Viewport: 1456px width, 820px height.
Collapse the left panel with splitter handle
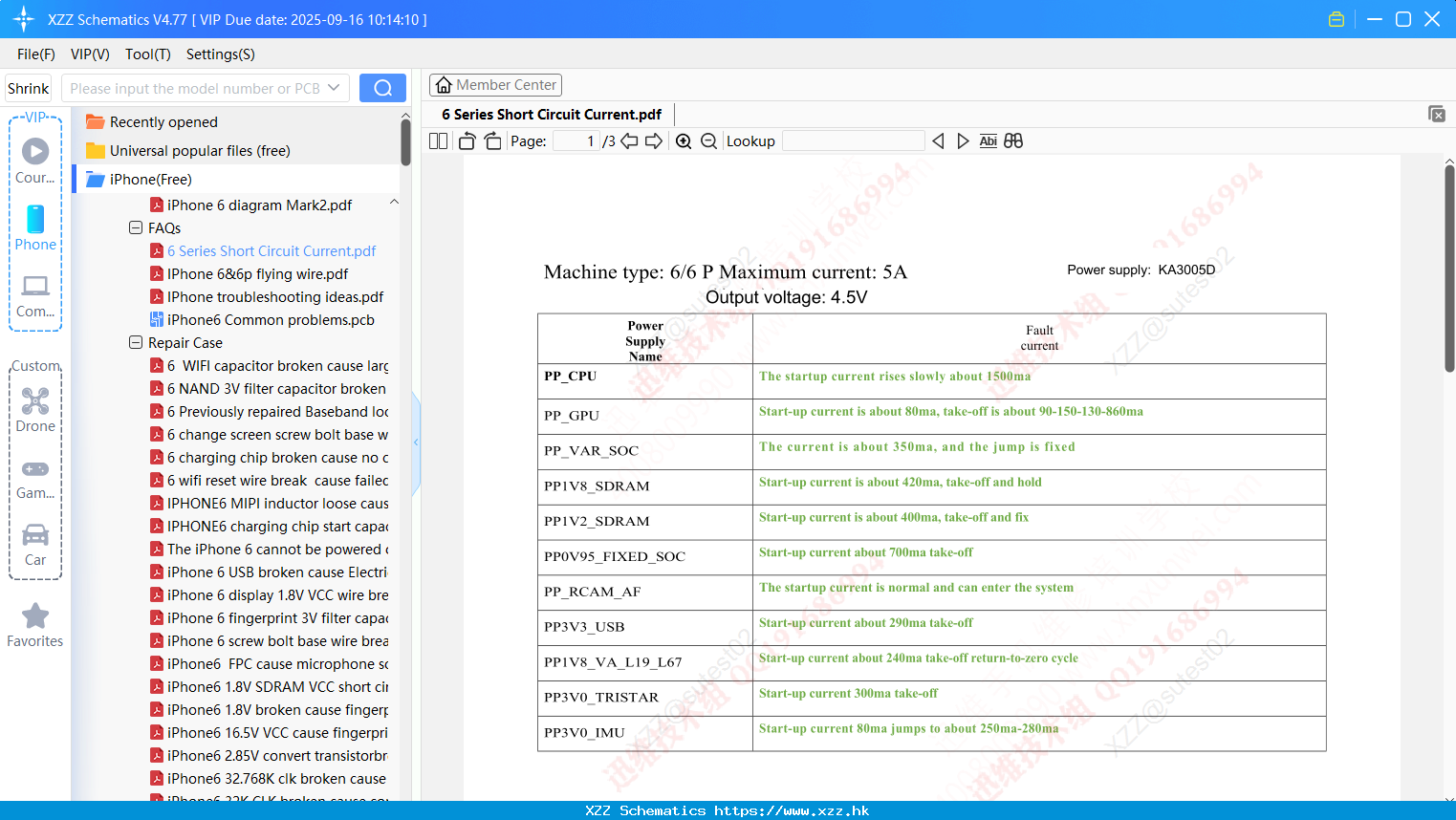(416, 442)
